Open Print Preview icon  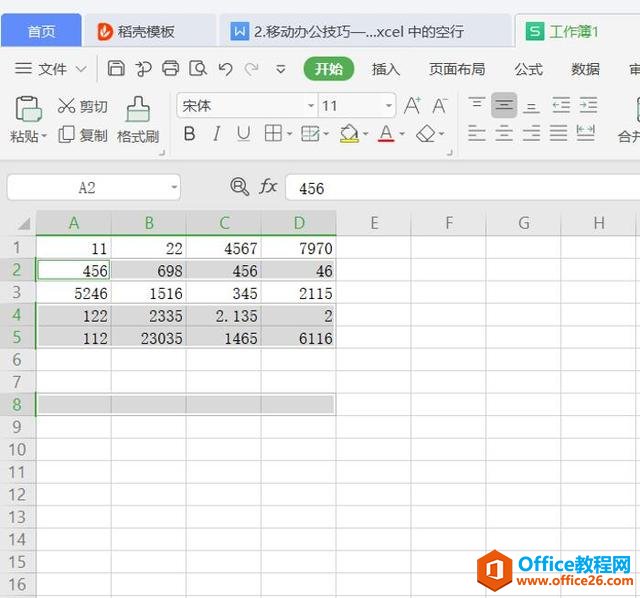198,69
